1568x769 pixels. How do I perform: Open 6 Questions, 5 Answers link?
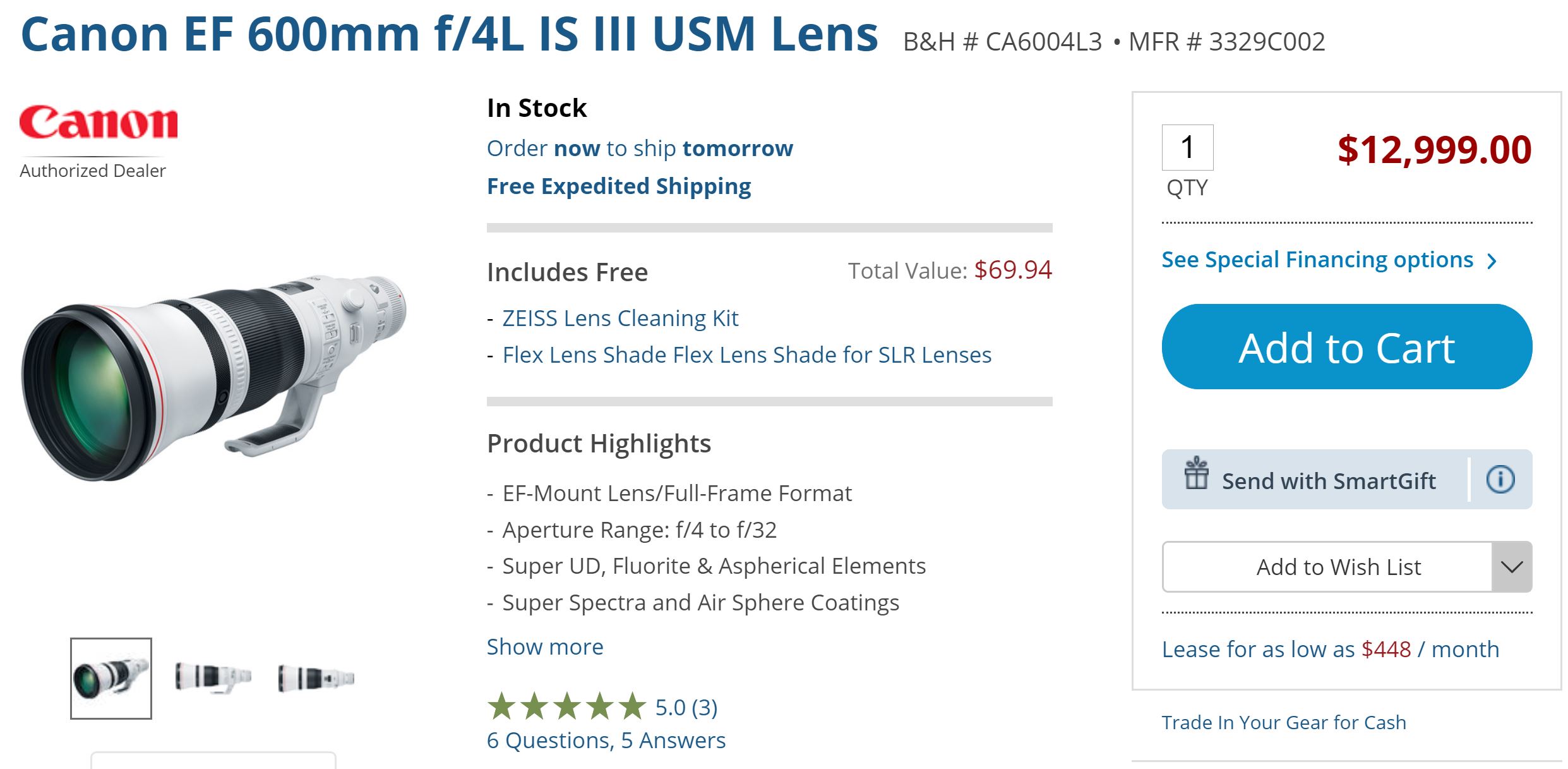click(x=606, y=740)
